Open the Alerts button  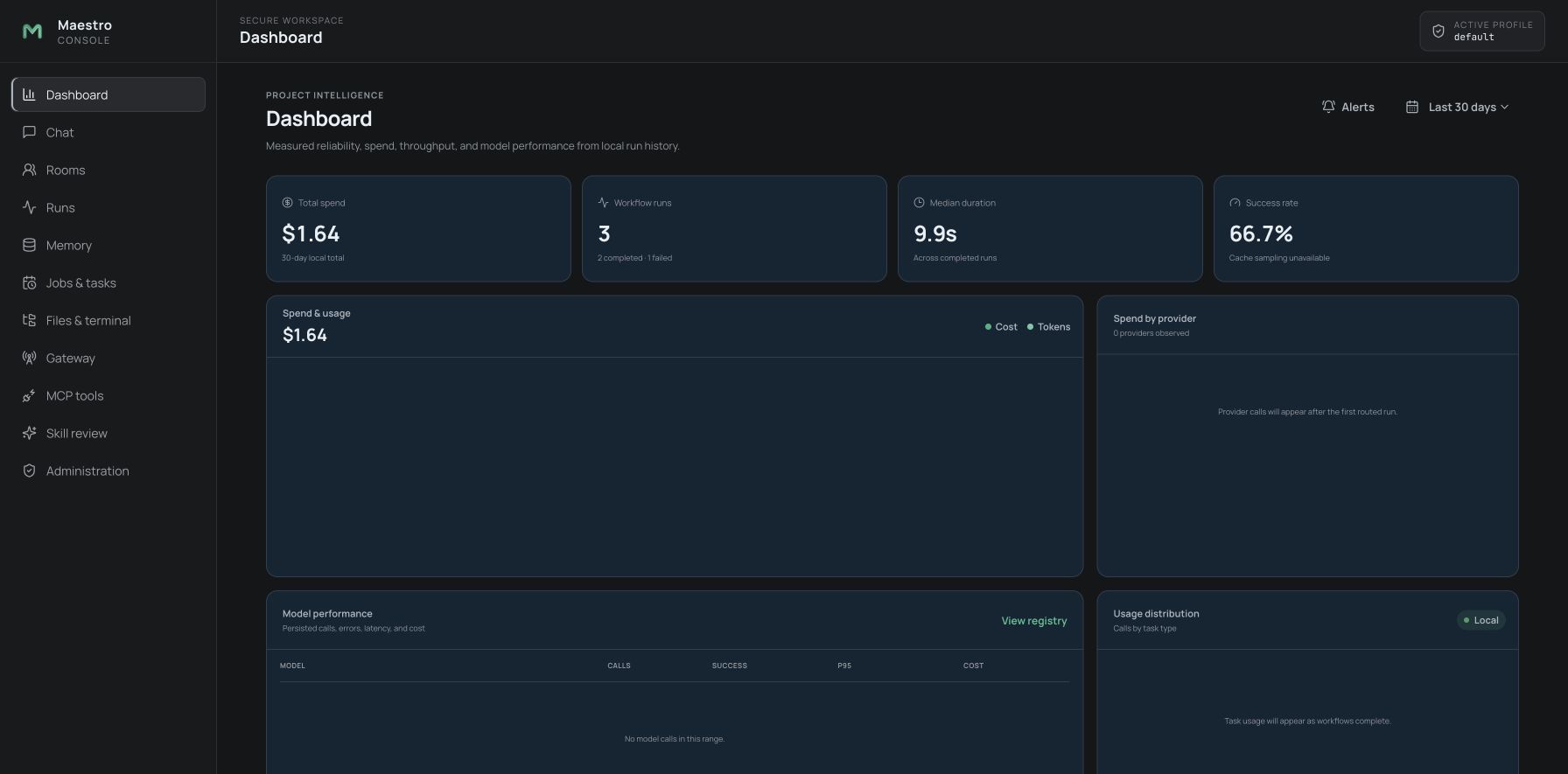[x=1347, y=107]
